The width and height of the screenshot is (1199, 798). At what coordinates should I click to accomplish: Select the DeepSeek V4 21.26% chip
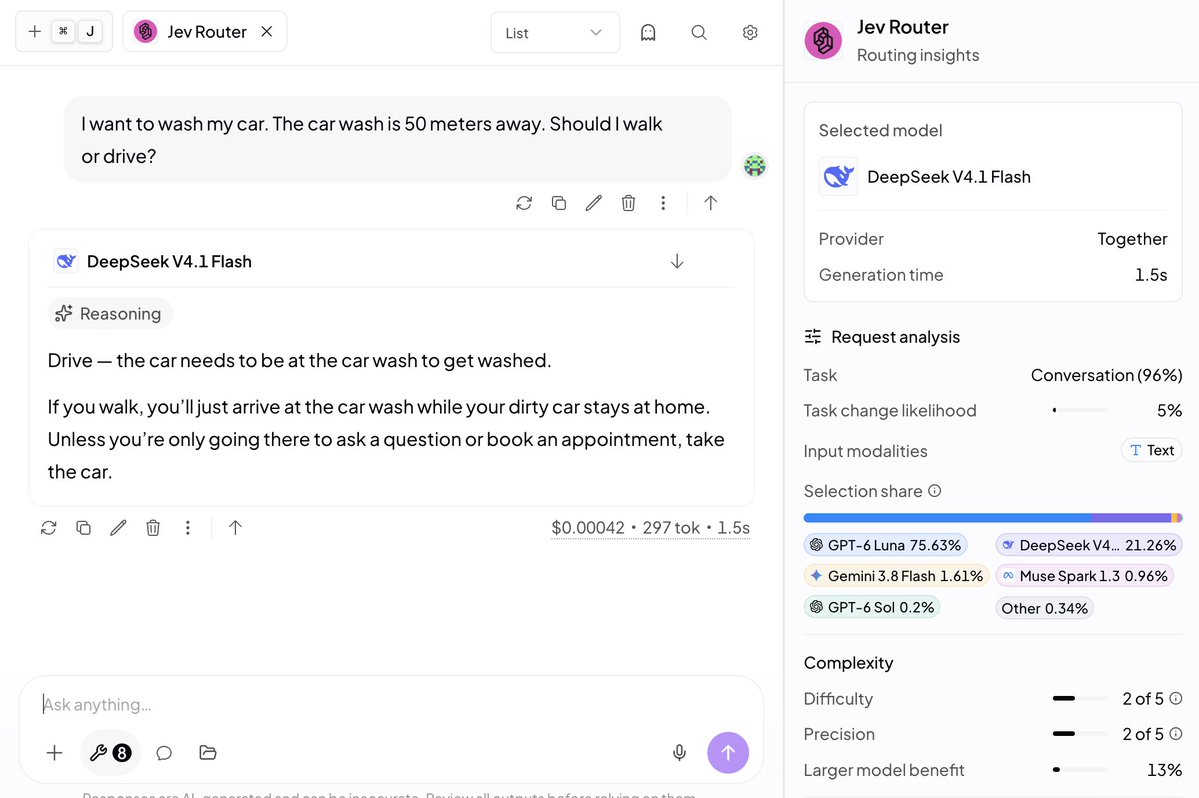coord(1089,545)
